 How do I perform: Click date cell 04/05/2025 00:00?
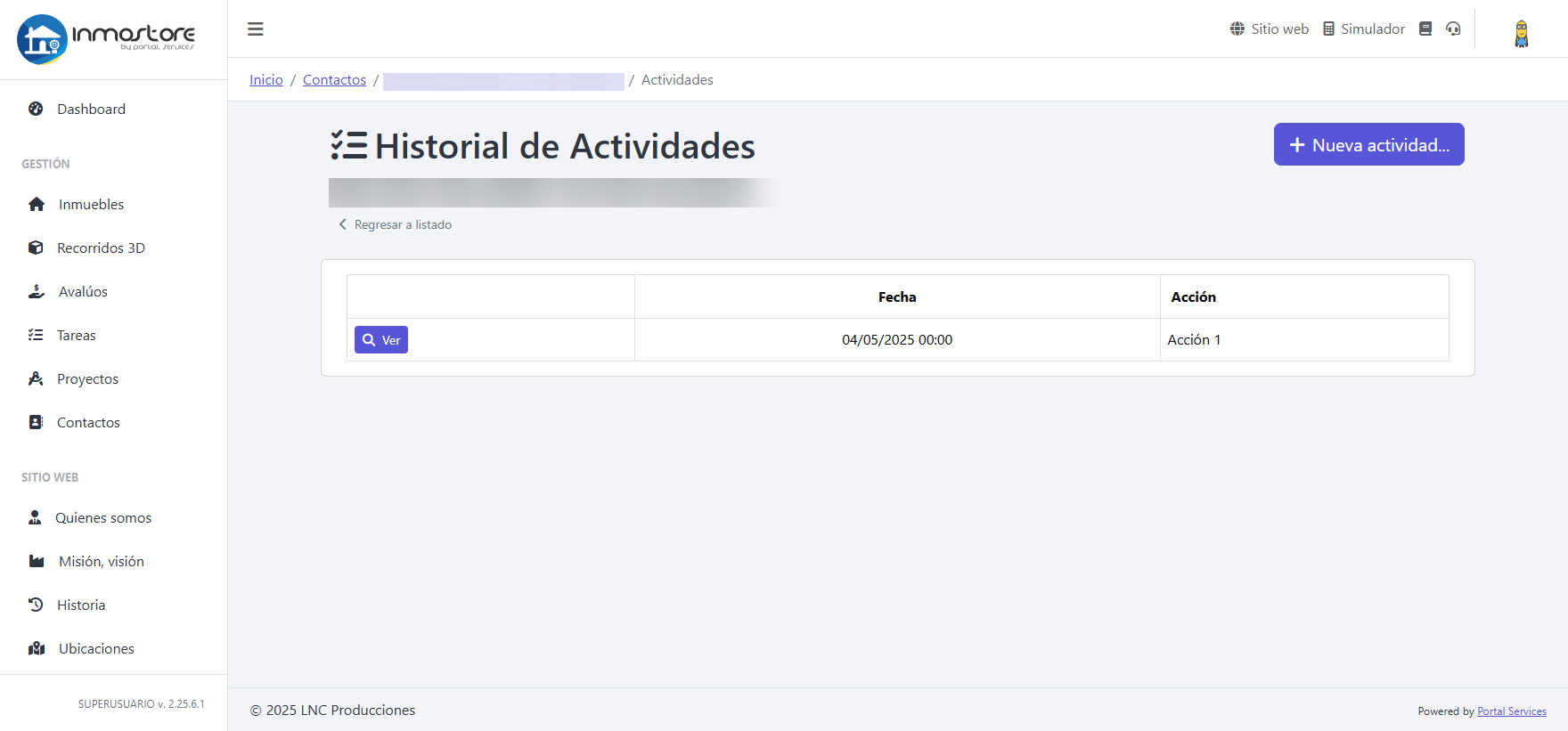tap(897, 340)
